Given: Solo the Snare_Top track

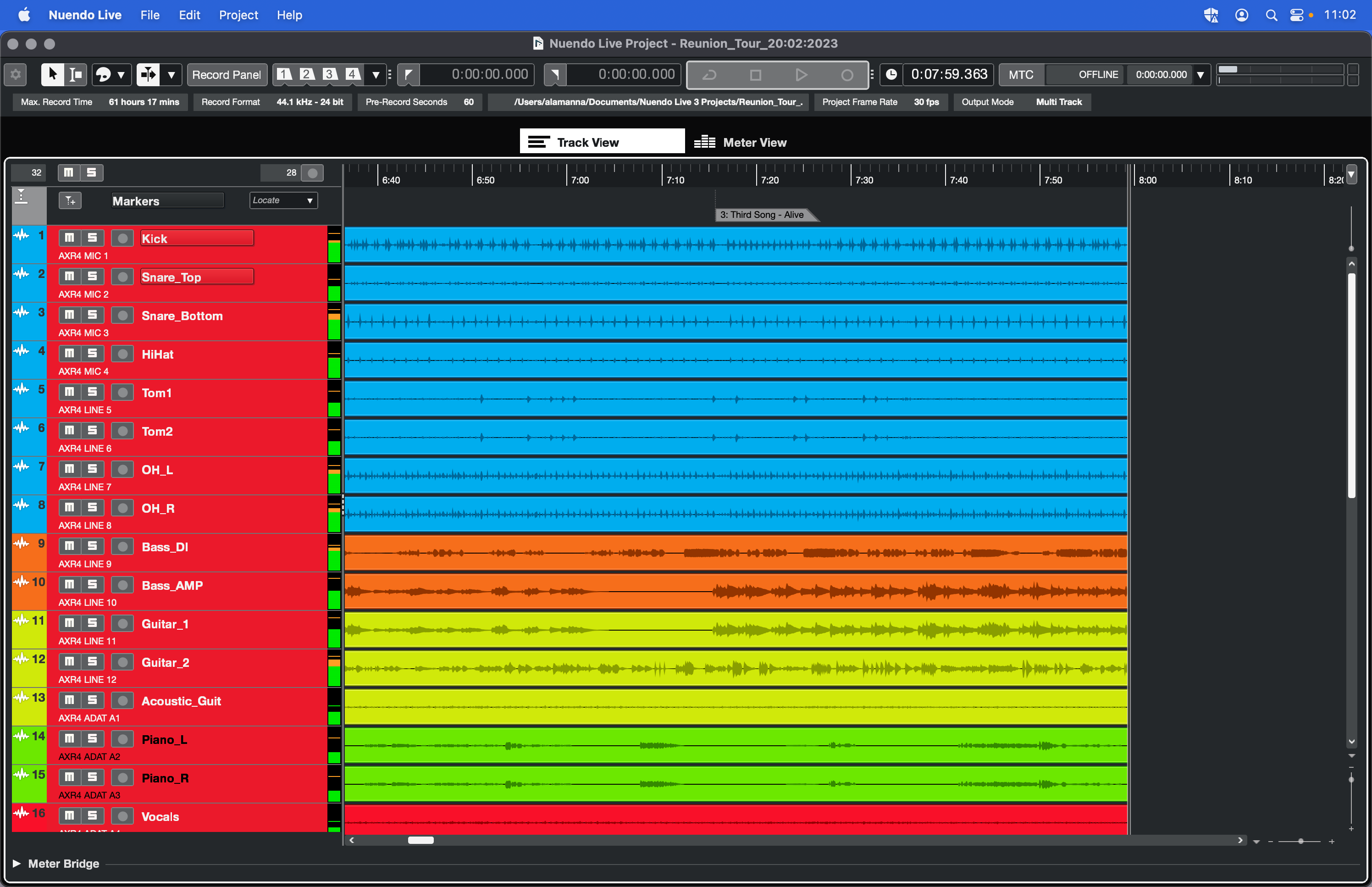Looking at the screenshot, I should tap(92, 277).
